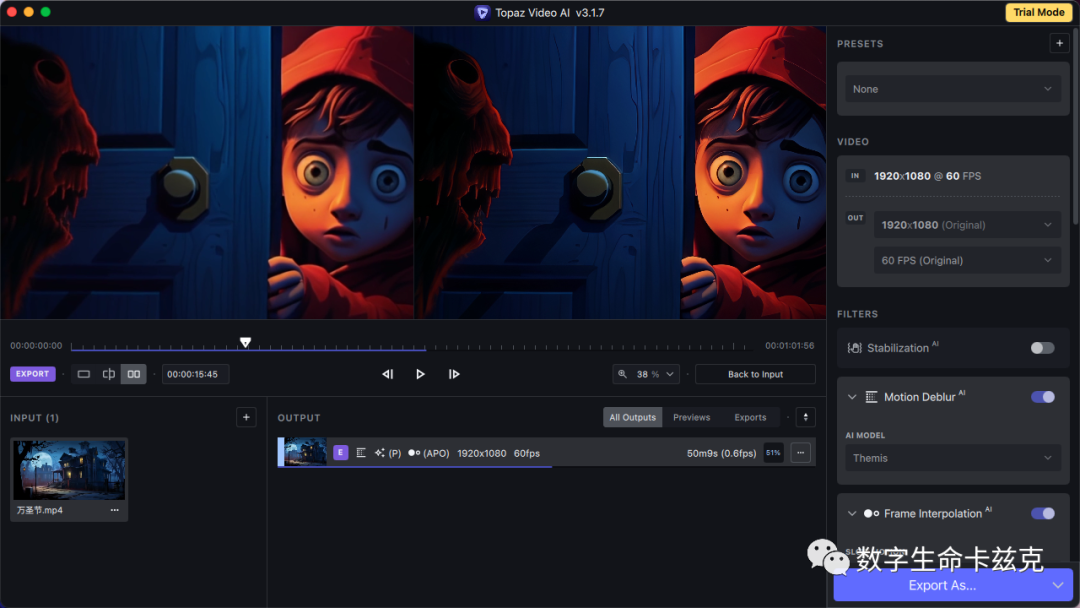Image resolution: width=1080 pixels, height=608 pixels.
Task: Turn off Frame Interpolation toggle
Action: pyautogui.click(x=1042, y=513)
